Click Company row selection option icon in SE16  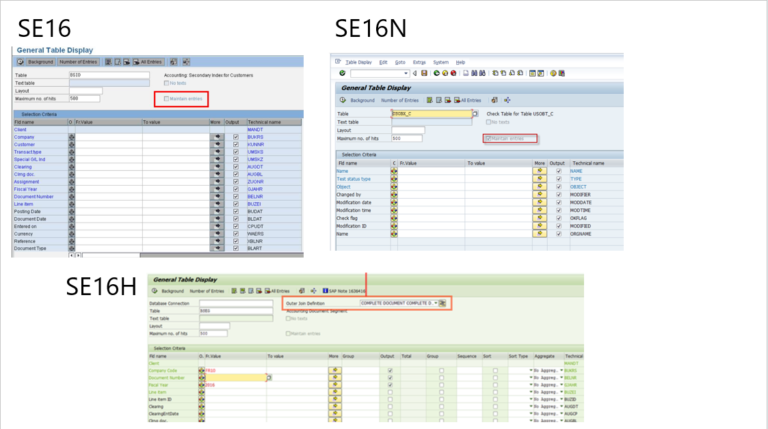pyautogui.click(x=72, y=137)
